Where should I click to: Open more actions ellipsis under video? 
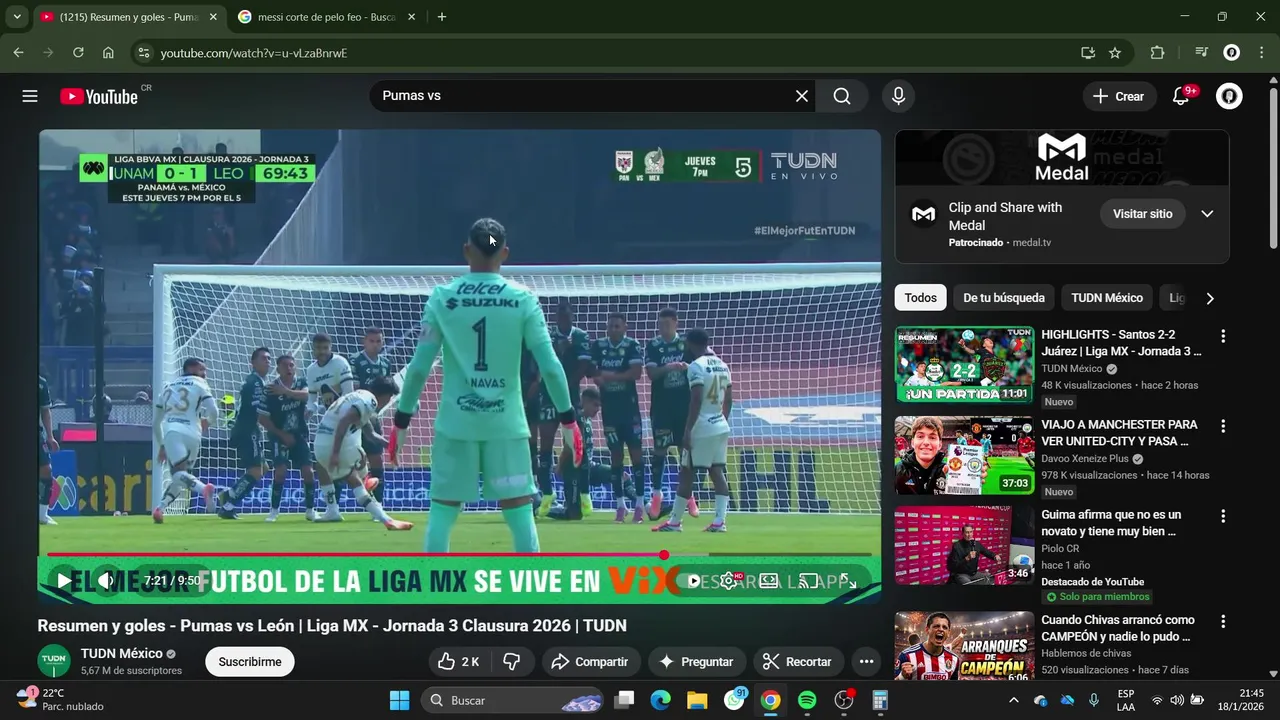(x=866, y=661)
